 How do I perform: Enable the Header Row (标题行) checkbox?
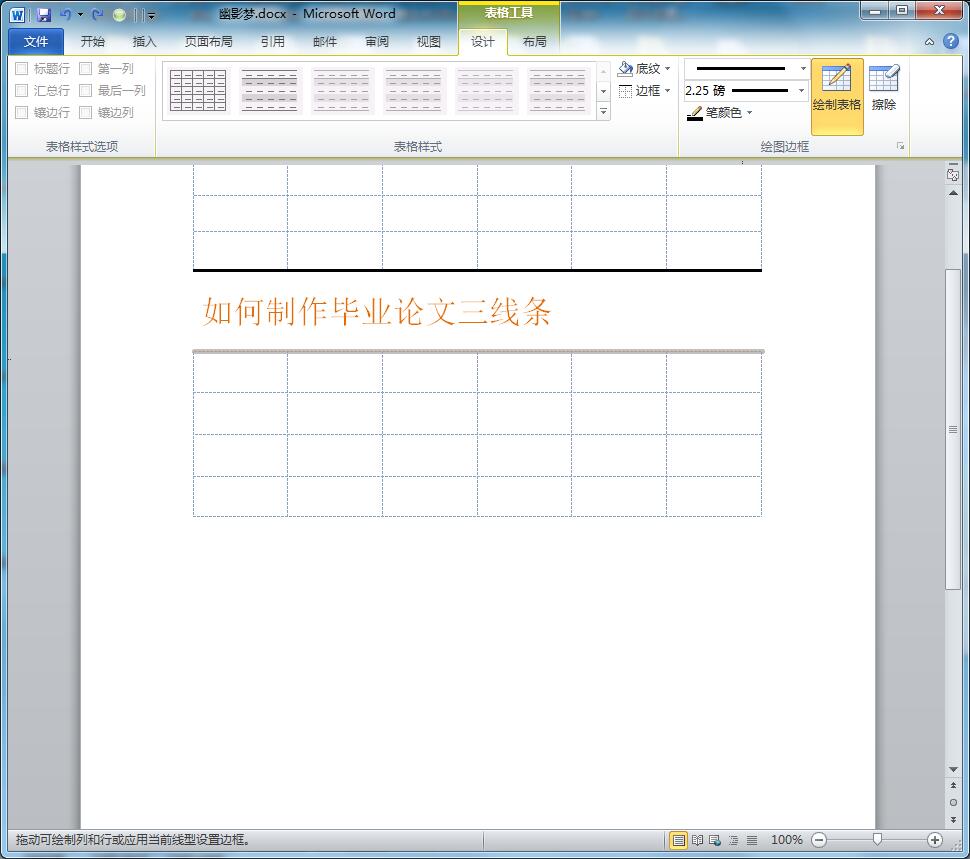click(22, 68)
